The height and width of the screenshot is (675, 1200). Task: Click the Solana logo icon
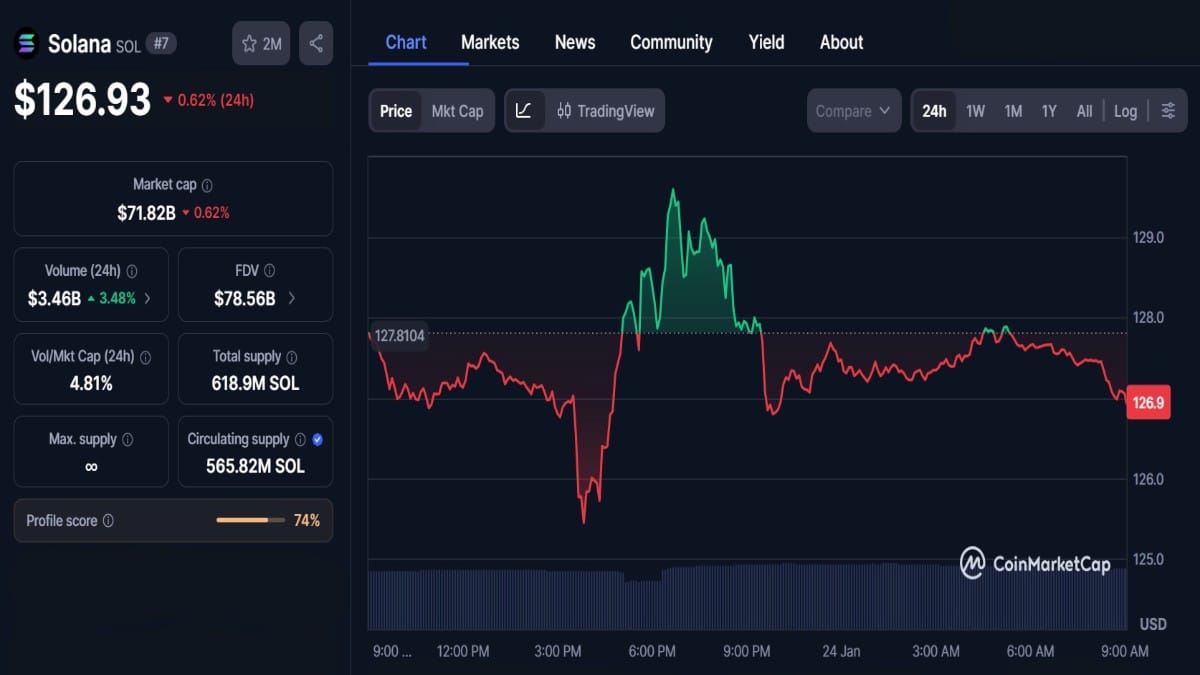(x=26, y=43)
